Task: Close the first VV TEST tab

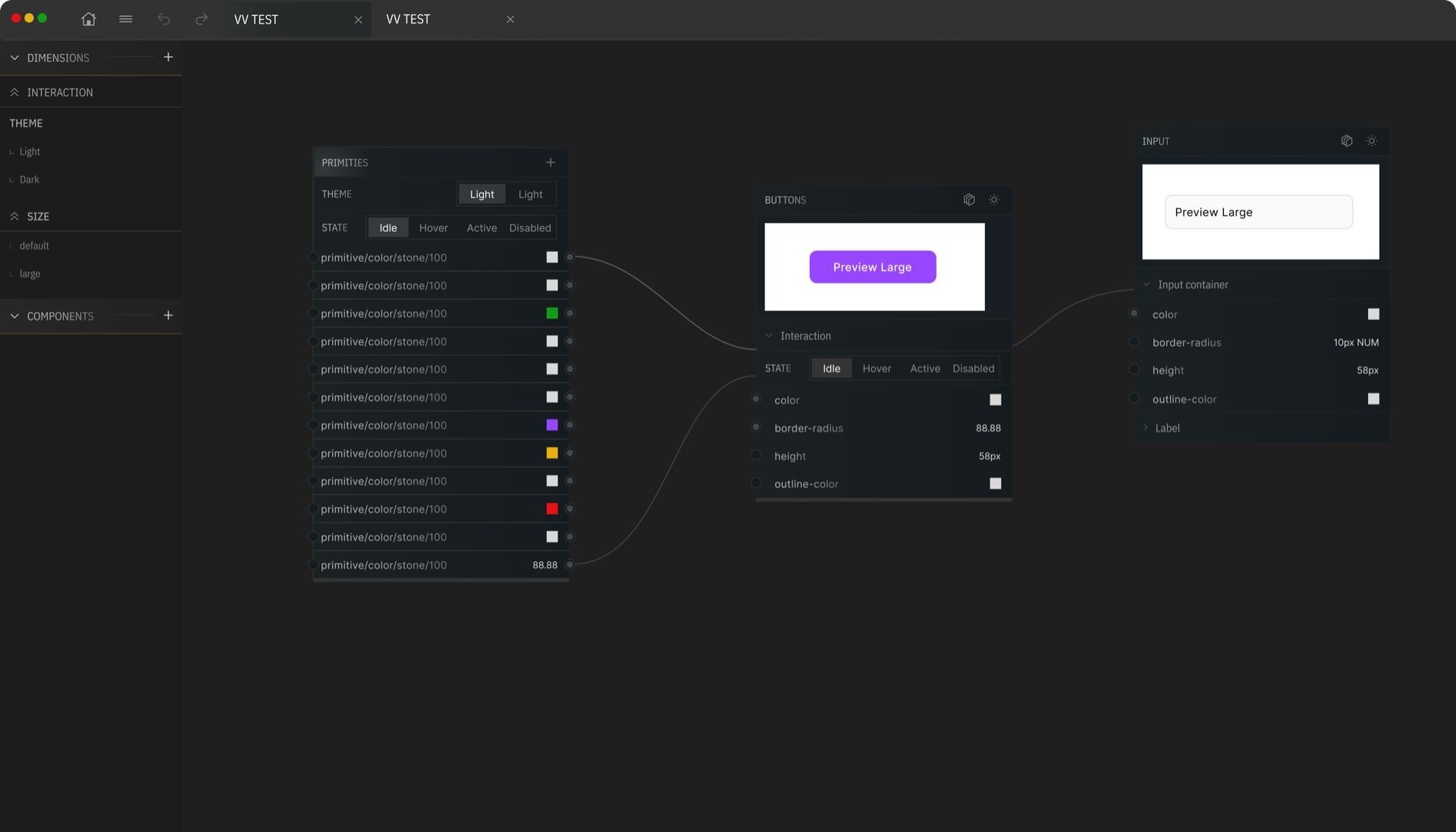Action: (x=358, y=20)
